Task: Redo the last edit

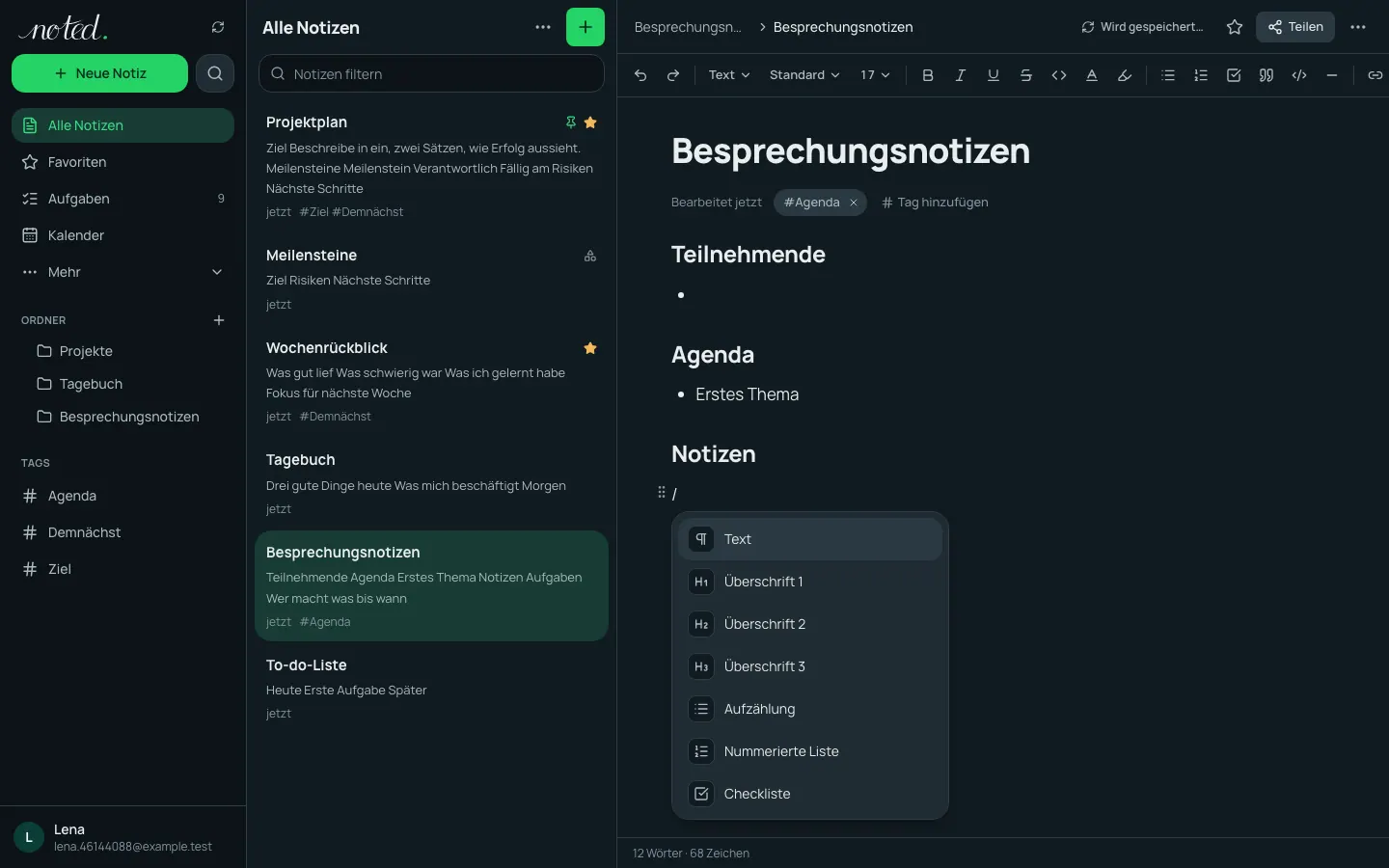Action: 673,75
